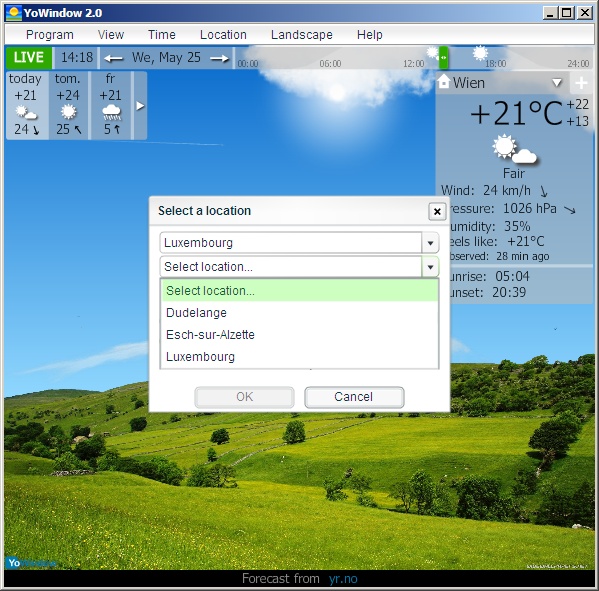Image resolution: width=599 pixels, height=591 pixels.
Task: Collapse the Select location dropdown arrow
Action: click(x=430, y=267)
